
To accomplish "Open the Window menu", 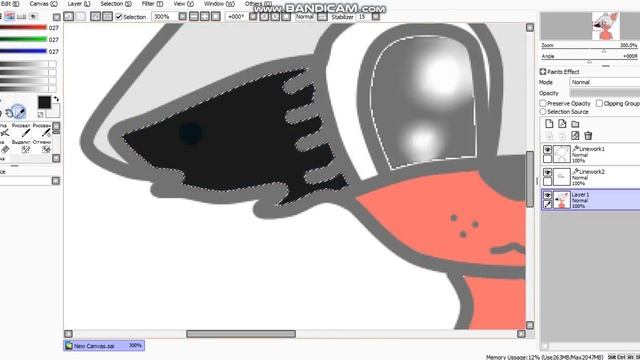I will (219, 4).
